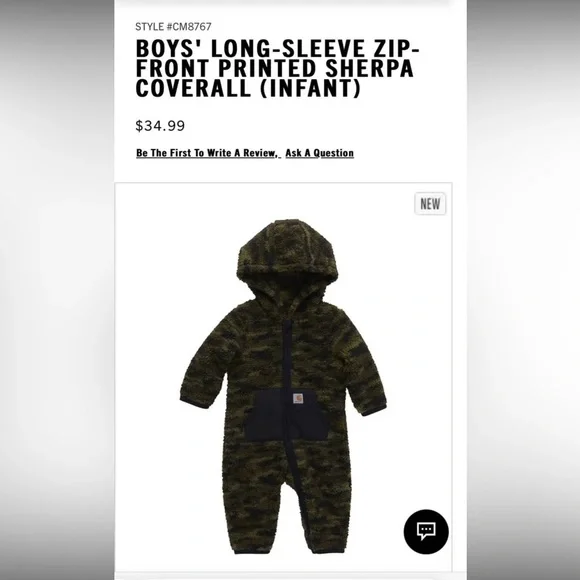This screenshot has height=580, width=580.
Task: Click the $34.99 price
Action: pos(160,126)
